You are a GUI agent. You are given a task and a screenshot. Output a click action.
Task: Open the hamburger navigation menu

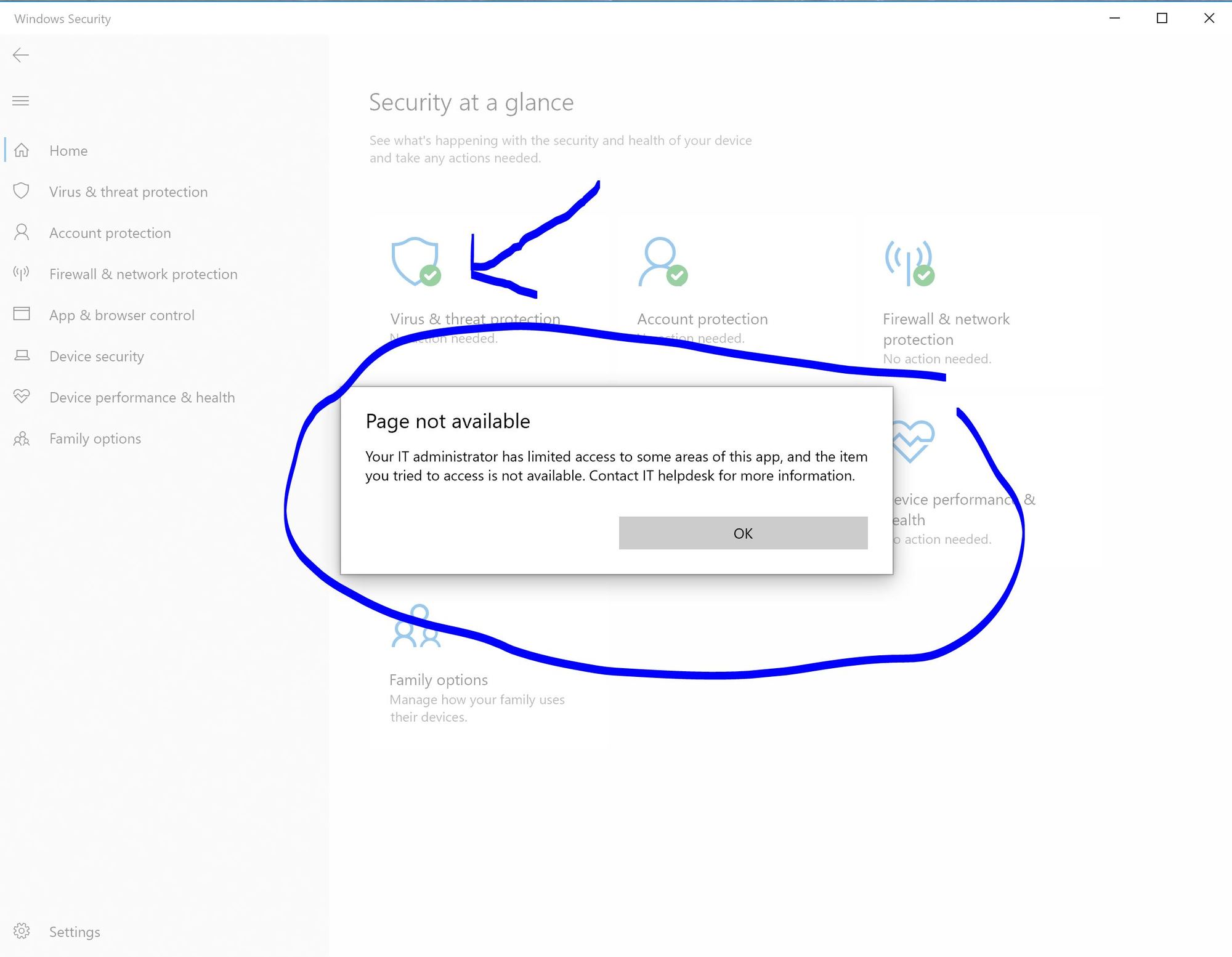[x=21, y=100]
